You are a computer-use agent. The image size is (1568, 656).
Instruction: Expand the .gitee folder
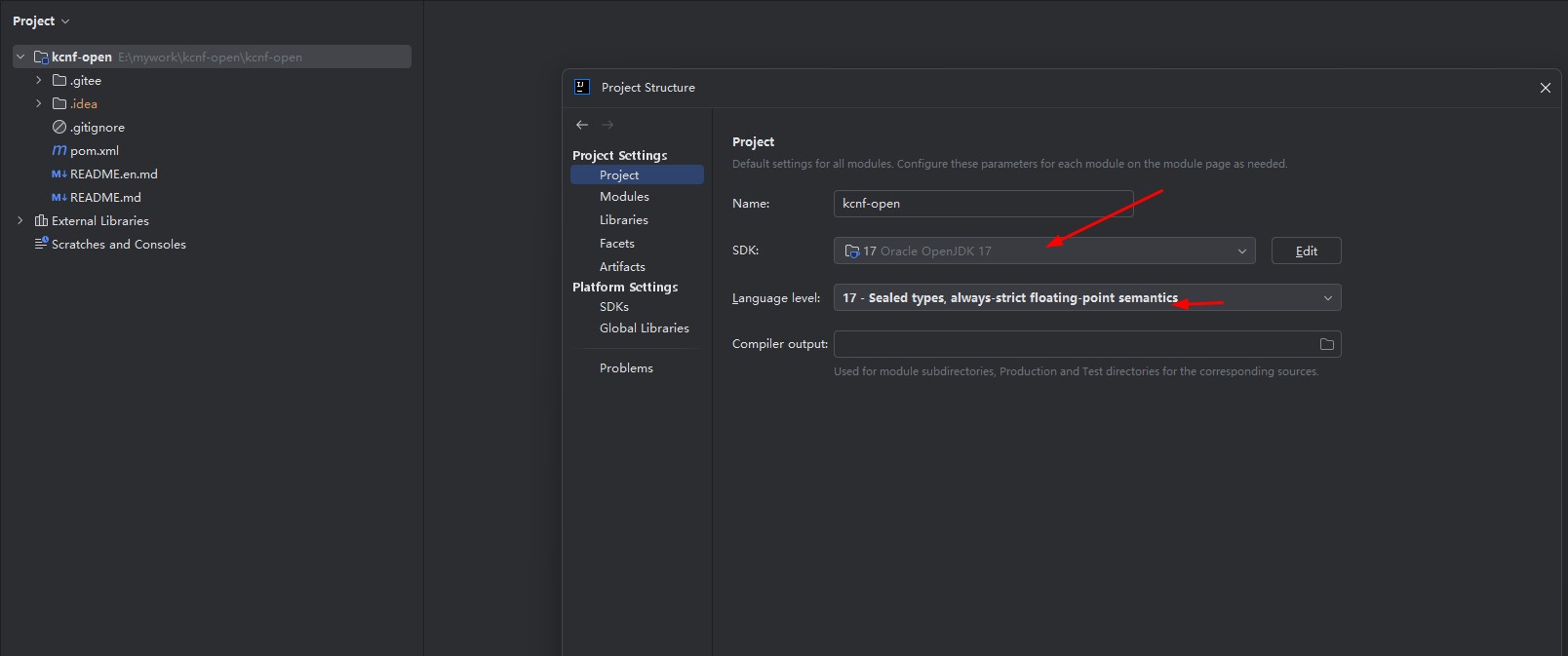click(39, 81)
